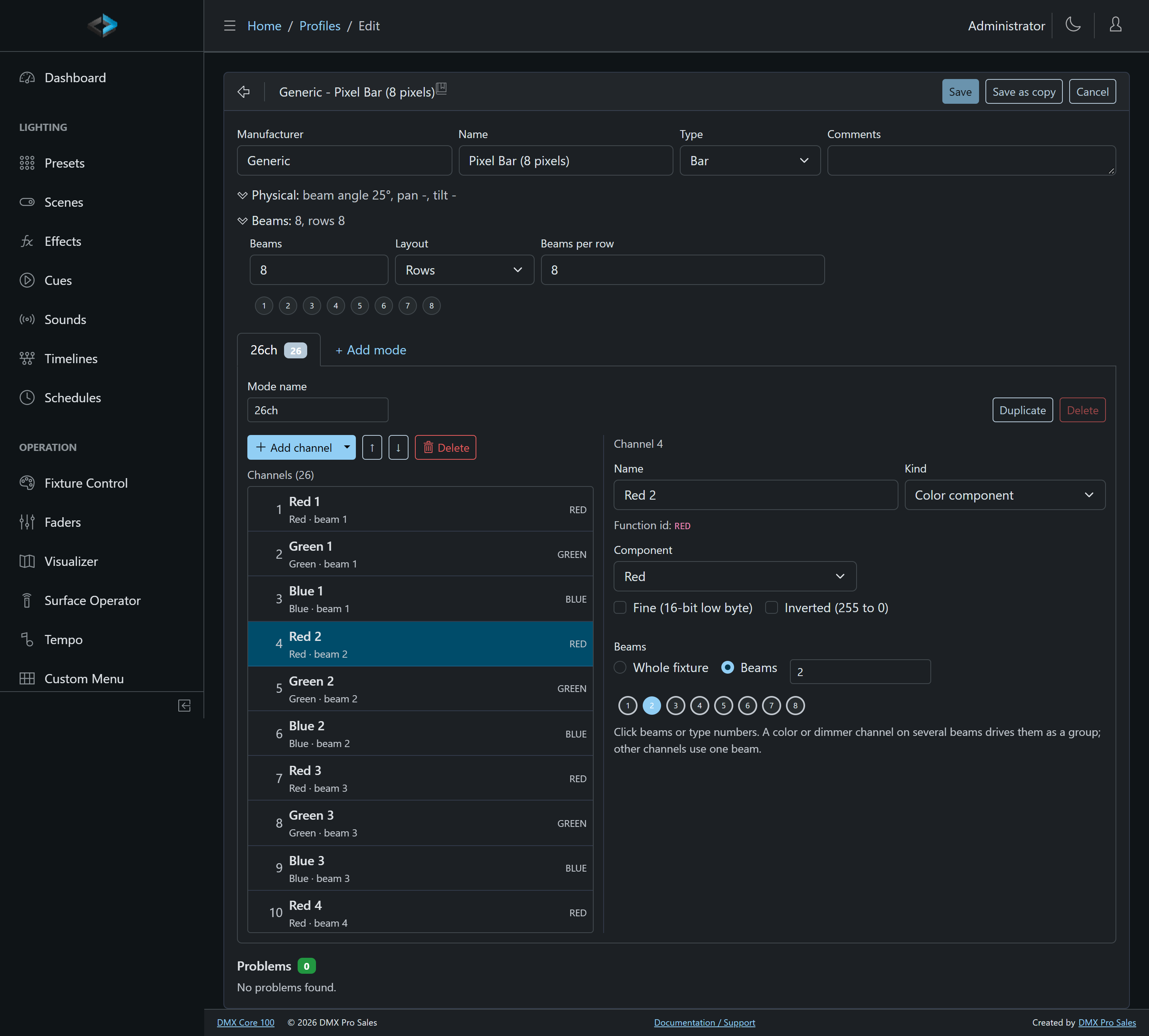Collapse the Physical beam angle section

point(243,196)
